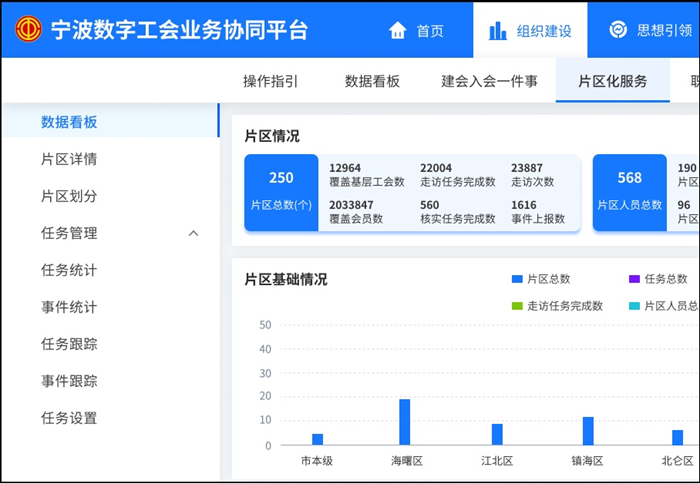
Task: Open 片区详情 in the sidebar
Action: [x=69, y=160]
